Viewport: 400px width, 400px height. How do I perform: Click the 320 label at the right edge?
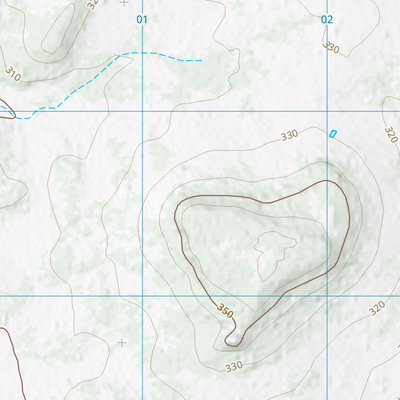[391, 134]
